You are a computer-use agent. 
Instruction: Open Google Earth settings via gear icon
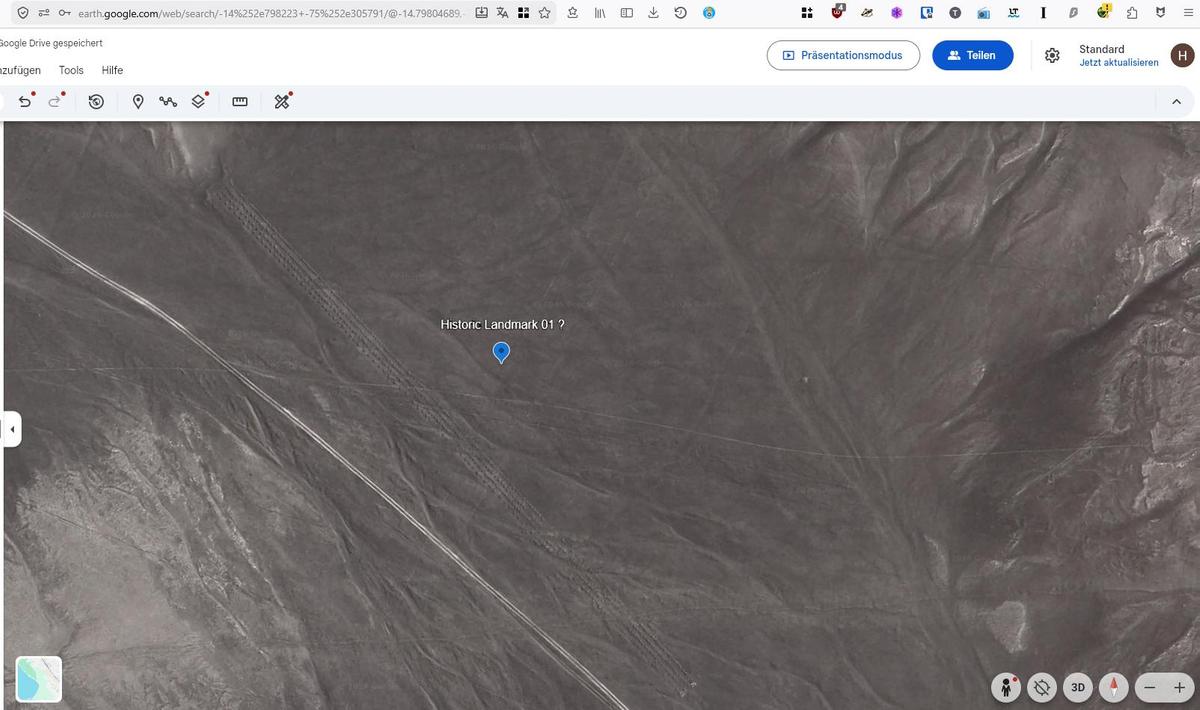1052,55
